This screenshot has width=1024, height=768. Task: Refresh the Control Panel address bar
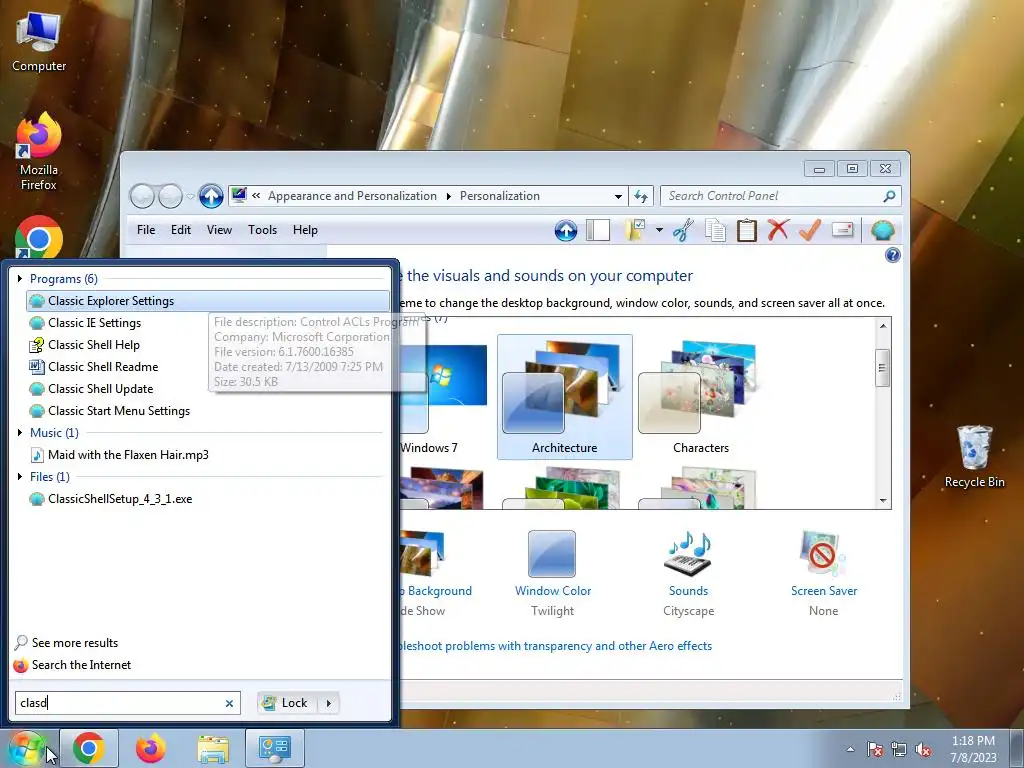pyautogui.click(x=641, y=196)
